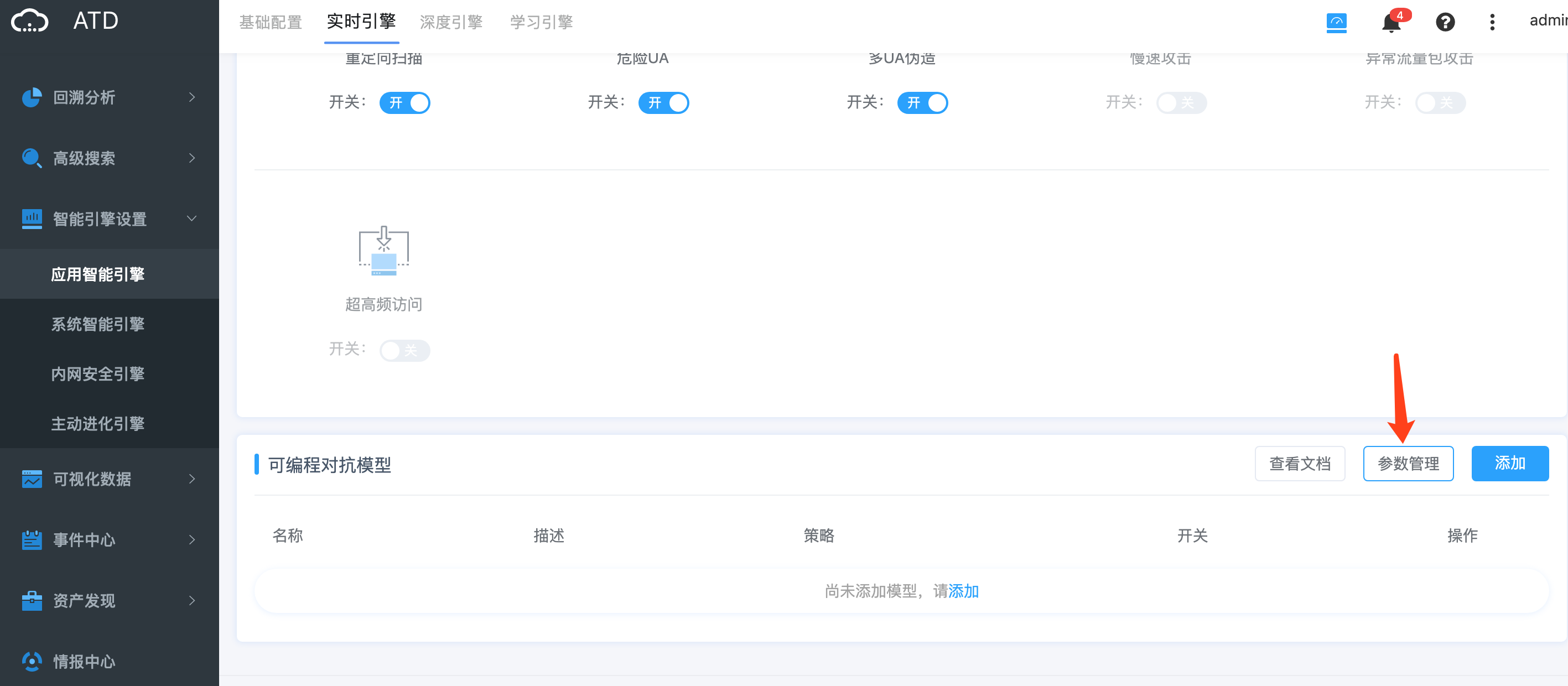Click the 高级搜索 magnifier icon
The height and width of the screenshot is (686, 1568).
pos(32,158)
